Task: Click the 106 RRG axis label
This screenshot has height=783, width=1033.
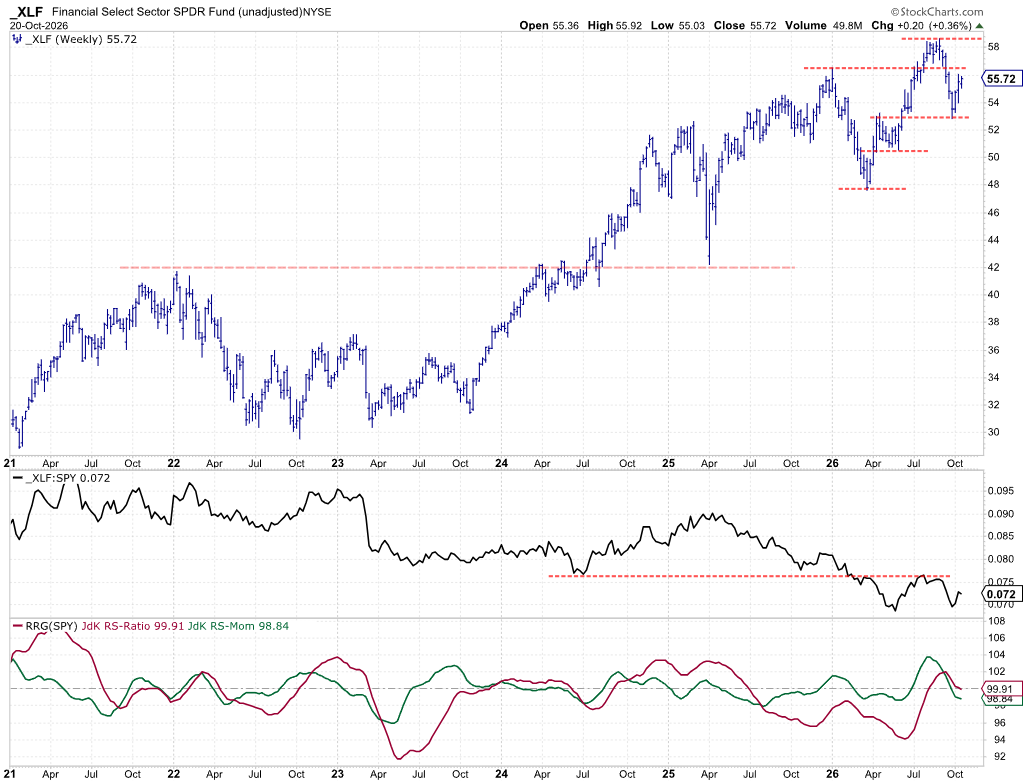Action: [996, 637]
